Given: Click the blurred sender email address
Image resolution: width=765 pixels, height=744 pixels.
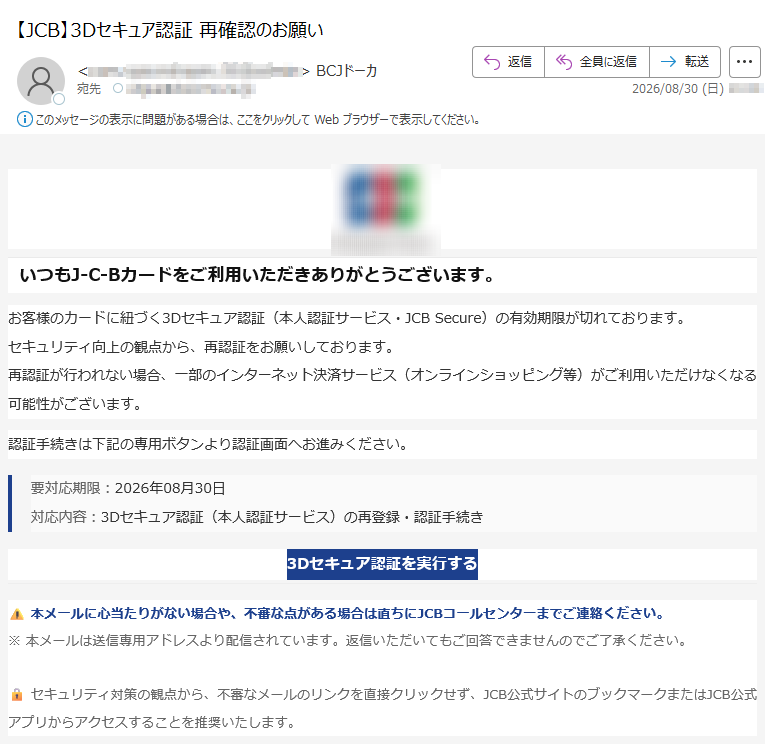Looking at the screenshot, I should (194, 72).
